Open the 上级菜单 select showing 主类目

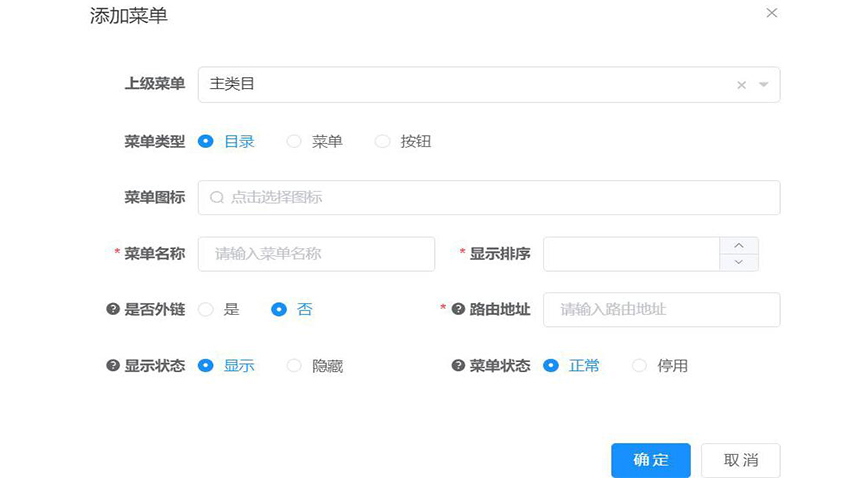pyautogui.click(x=488, y=85)
